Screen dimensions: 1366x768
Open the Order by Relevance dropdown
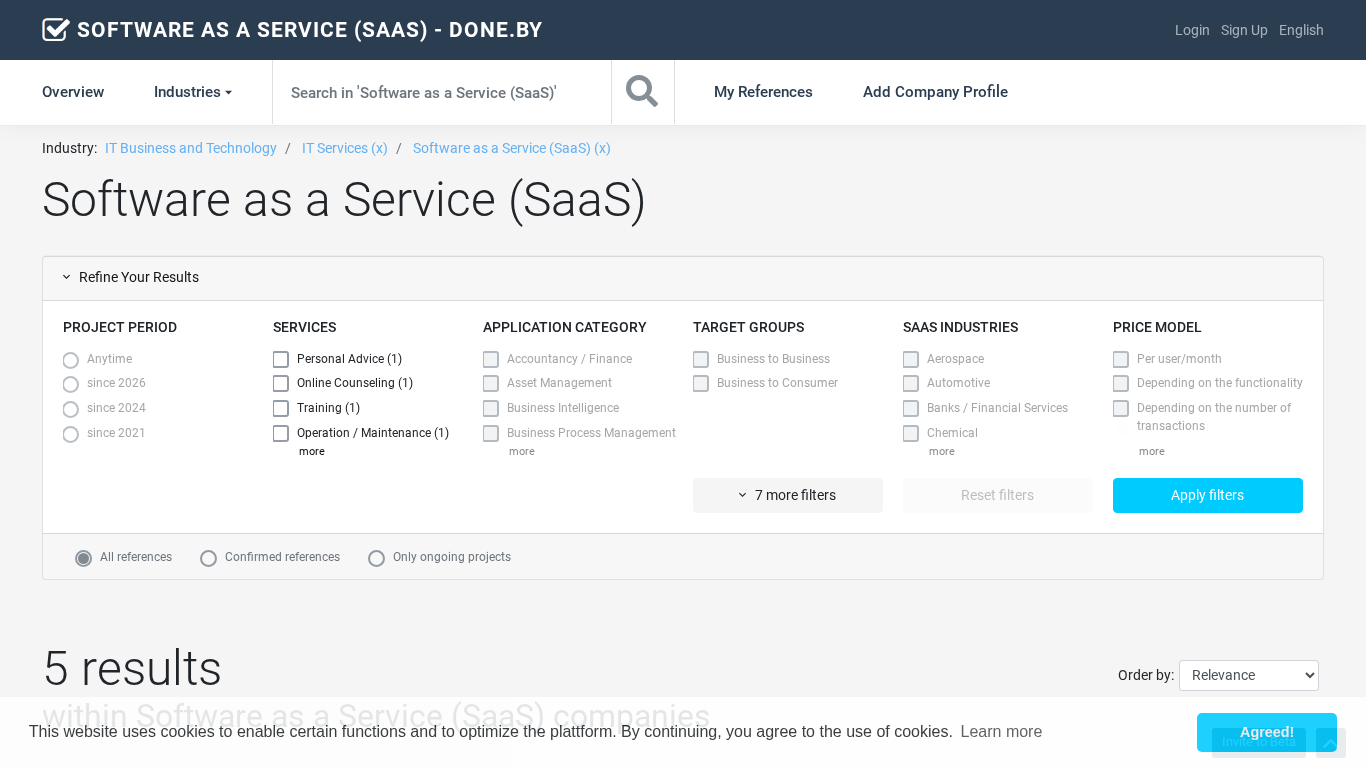click(x=1248, y=675)
